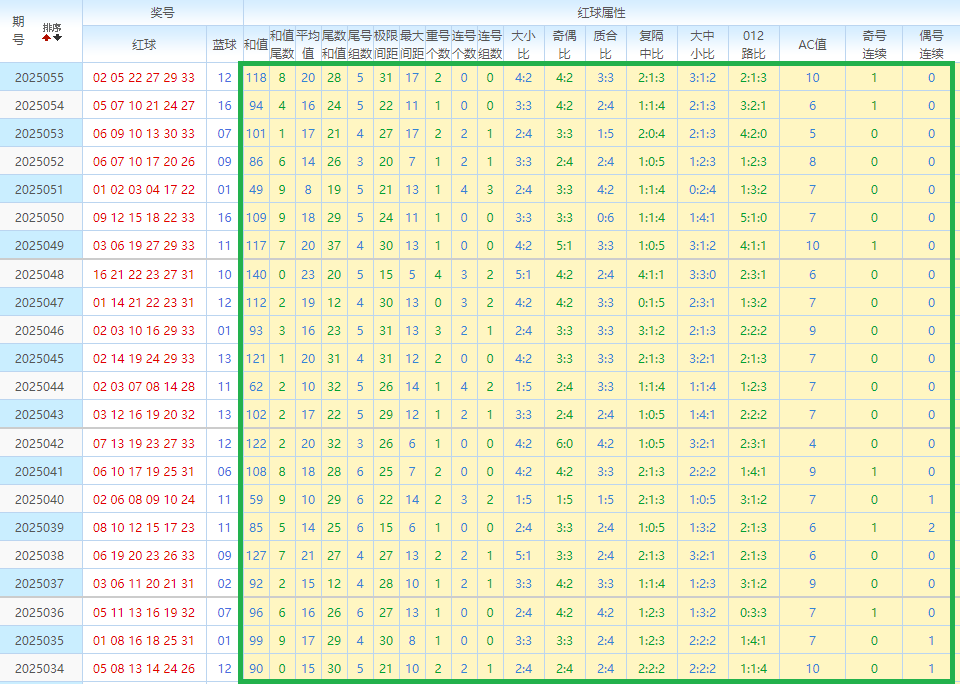Click the 连号组数 column header
The image size is (960, 684).
(490, 44)
